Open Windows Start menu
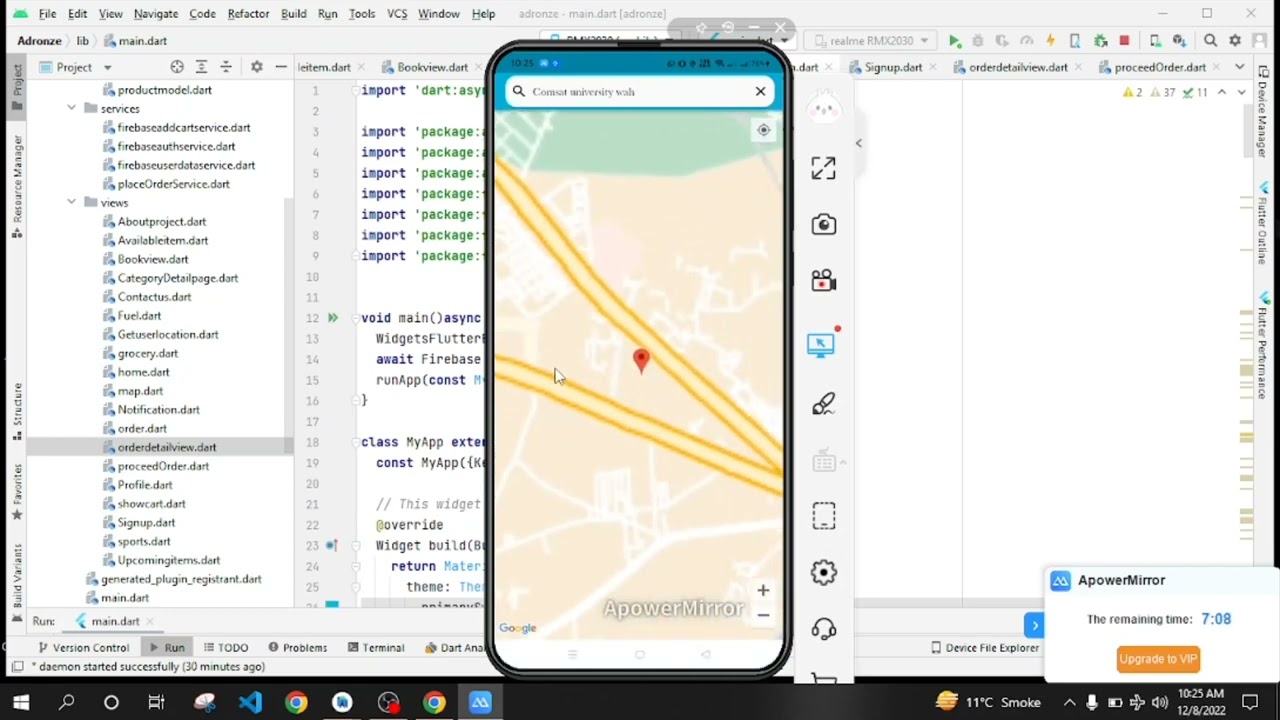1280x720 pixels. pos(21,702)
